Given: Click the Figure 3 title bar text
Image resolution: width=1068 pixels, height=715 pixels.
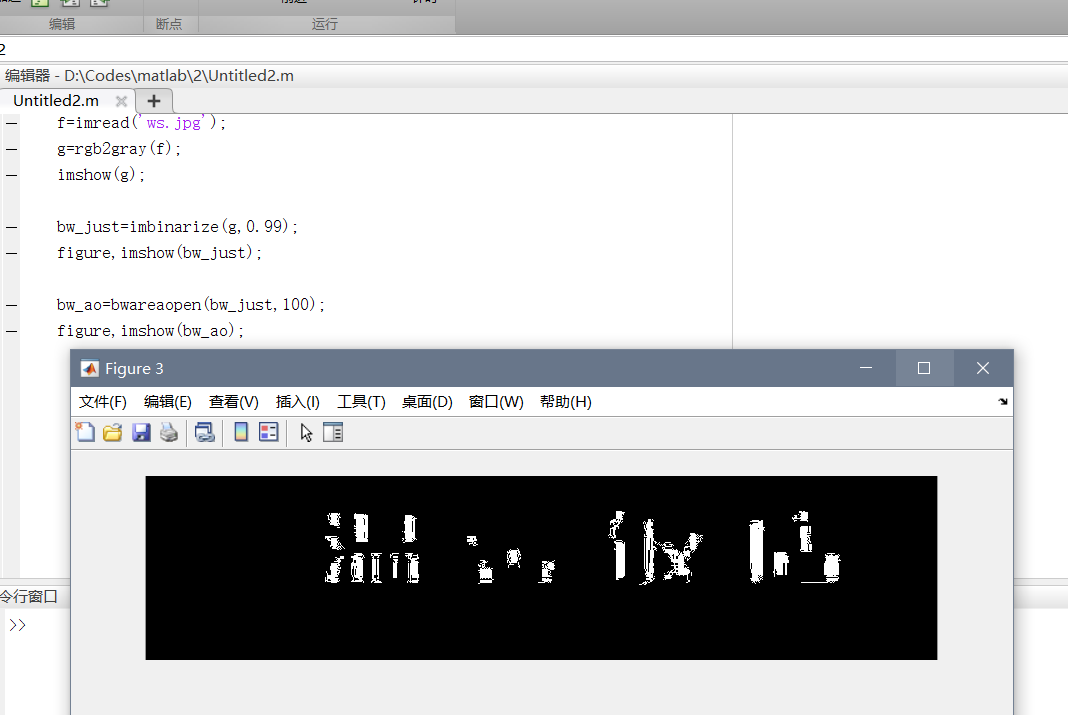Looking at the screenshot, I should coord(134,368).
